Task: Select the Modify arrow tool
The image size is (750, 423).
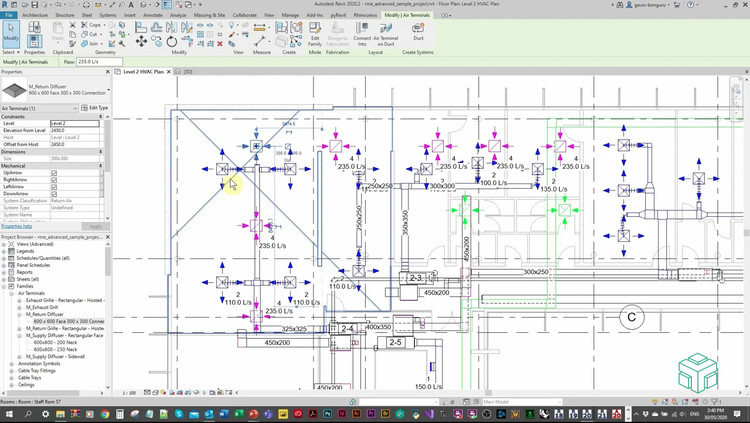Action: [x=11, y=33]
